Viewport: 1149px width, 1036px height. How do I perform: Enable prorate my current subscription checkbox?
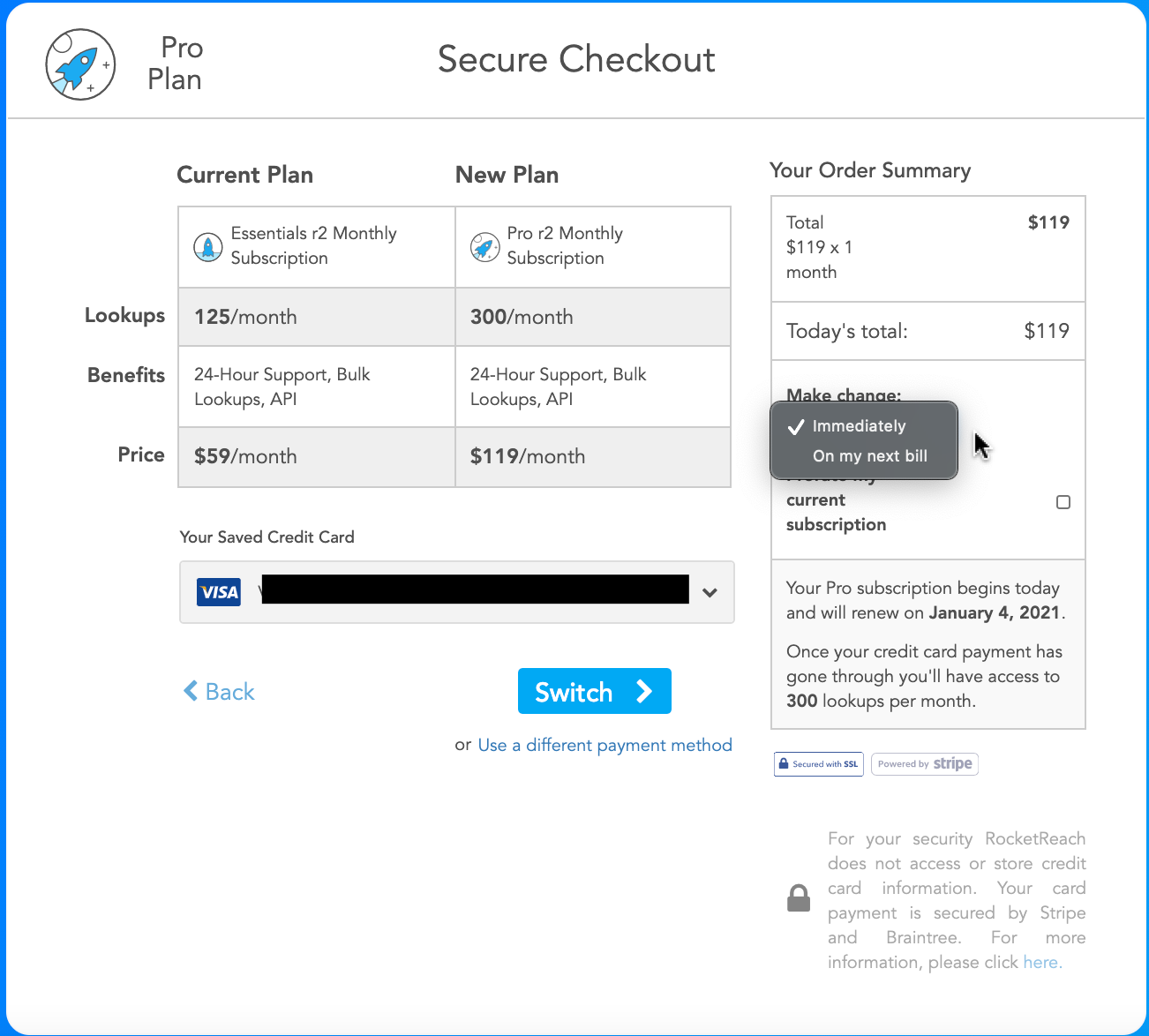1063,502
